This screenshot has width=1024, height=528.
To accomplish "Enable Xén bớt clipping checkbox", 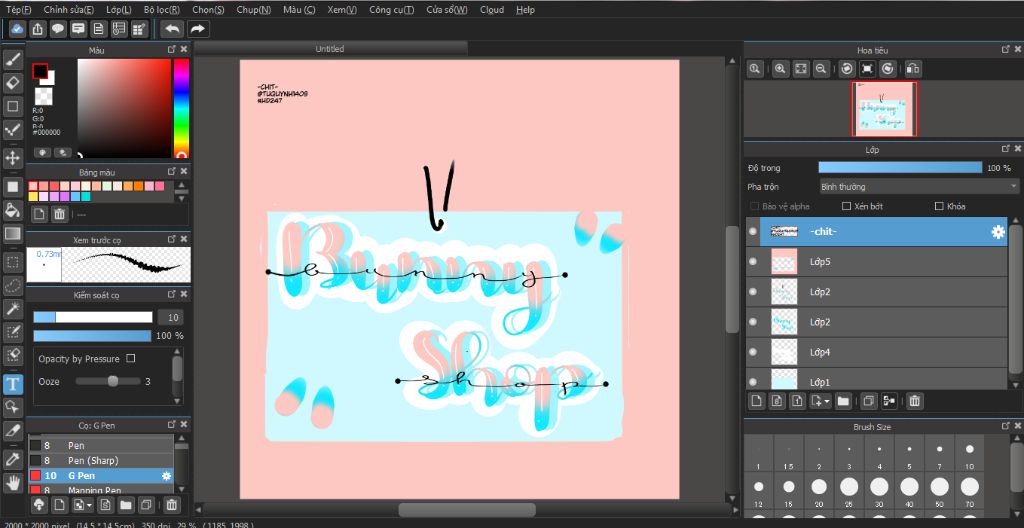I will point(846,206).
